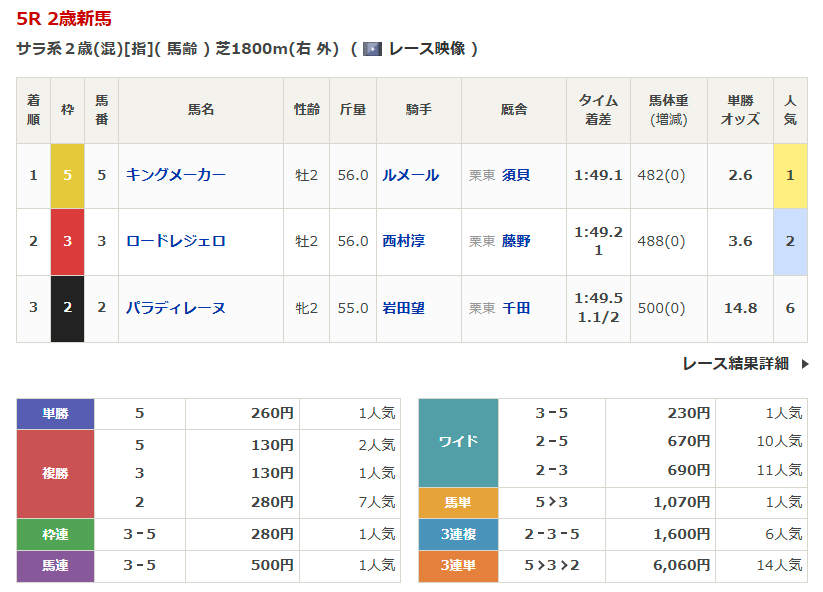Open jockey ルメール profile
This screenshot has height=592, width=823.
(410, 175)
